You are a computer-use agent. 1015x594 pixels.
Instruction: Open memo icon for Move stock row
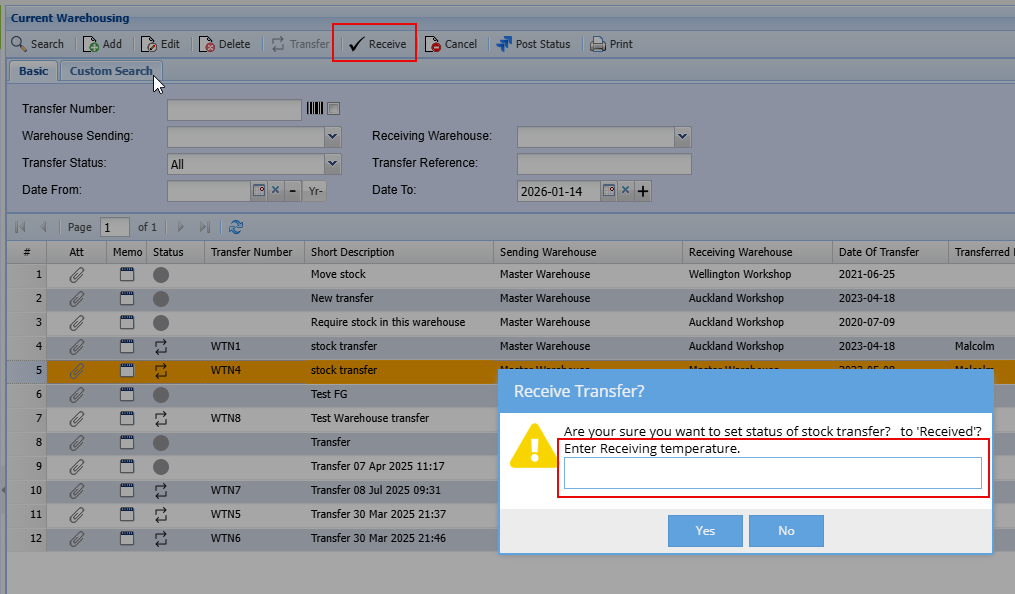click(x=127, y=274)
